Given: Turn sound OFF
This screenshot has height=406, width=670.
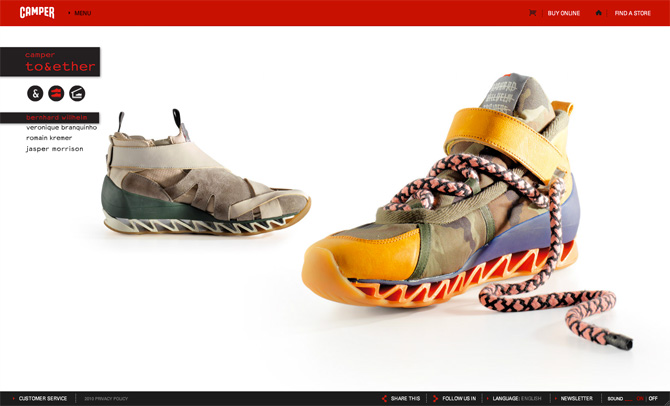Looking at the screenshot, I should [x=653, y=398].
